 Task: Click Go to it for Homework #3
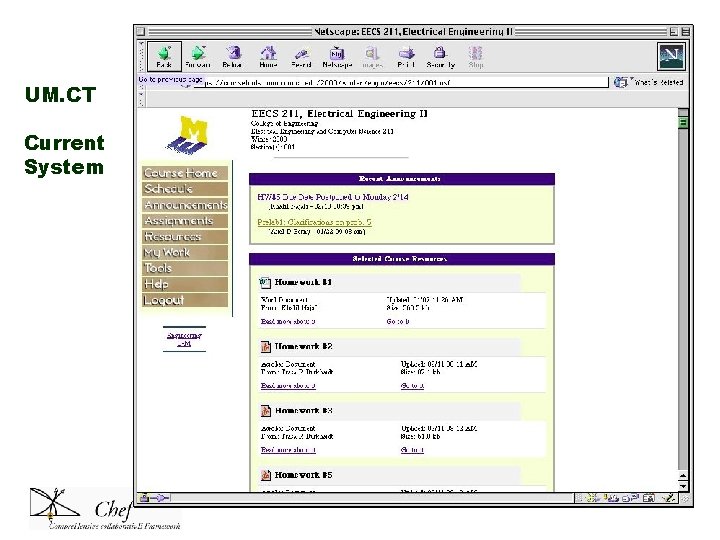(412, 450)
